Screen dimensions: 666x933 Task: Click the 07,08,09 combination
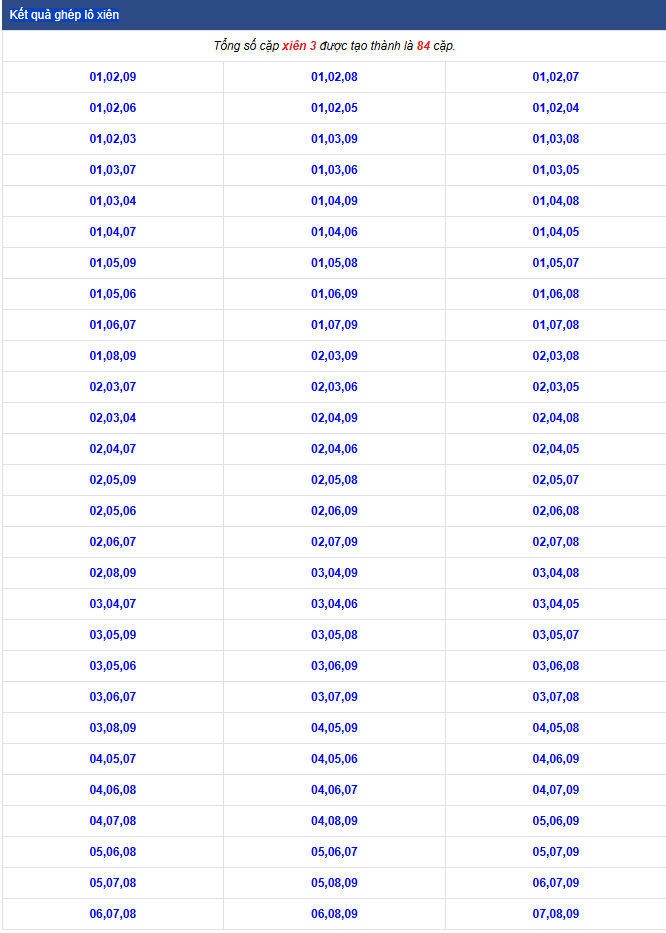point(555,914)
